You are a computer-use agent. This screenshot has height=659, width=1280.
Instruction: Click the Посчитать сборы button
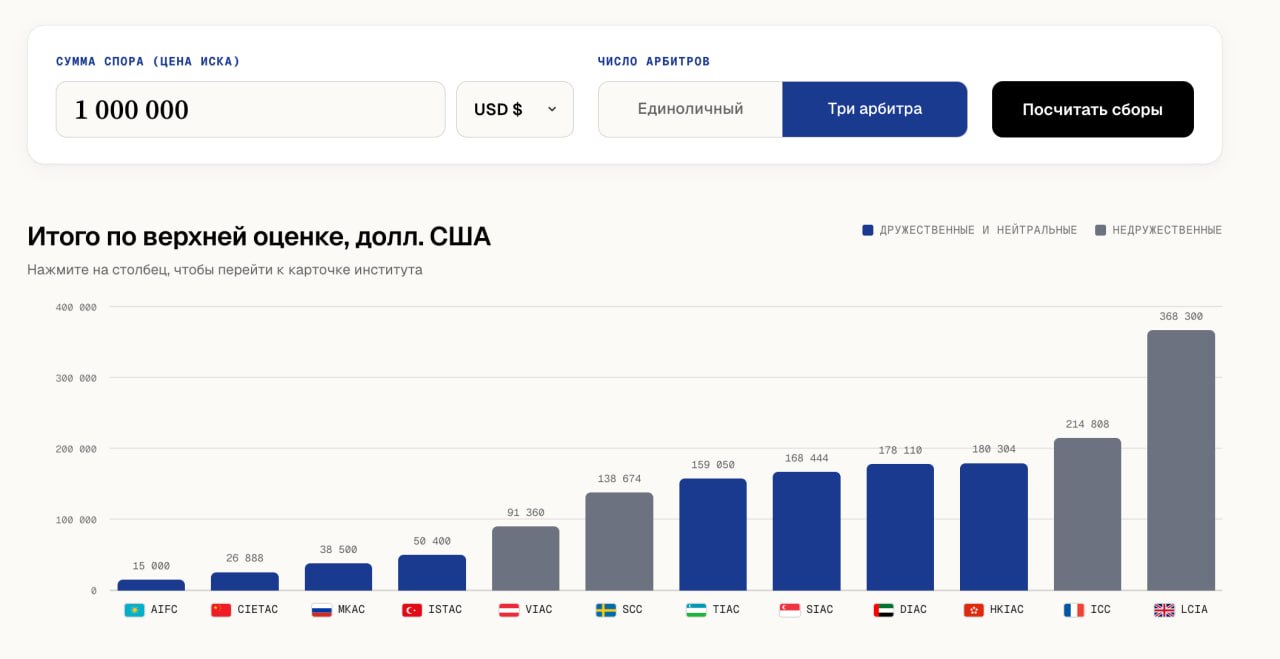click(1093, 109)
